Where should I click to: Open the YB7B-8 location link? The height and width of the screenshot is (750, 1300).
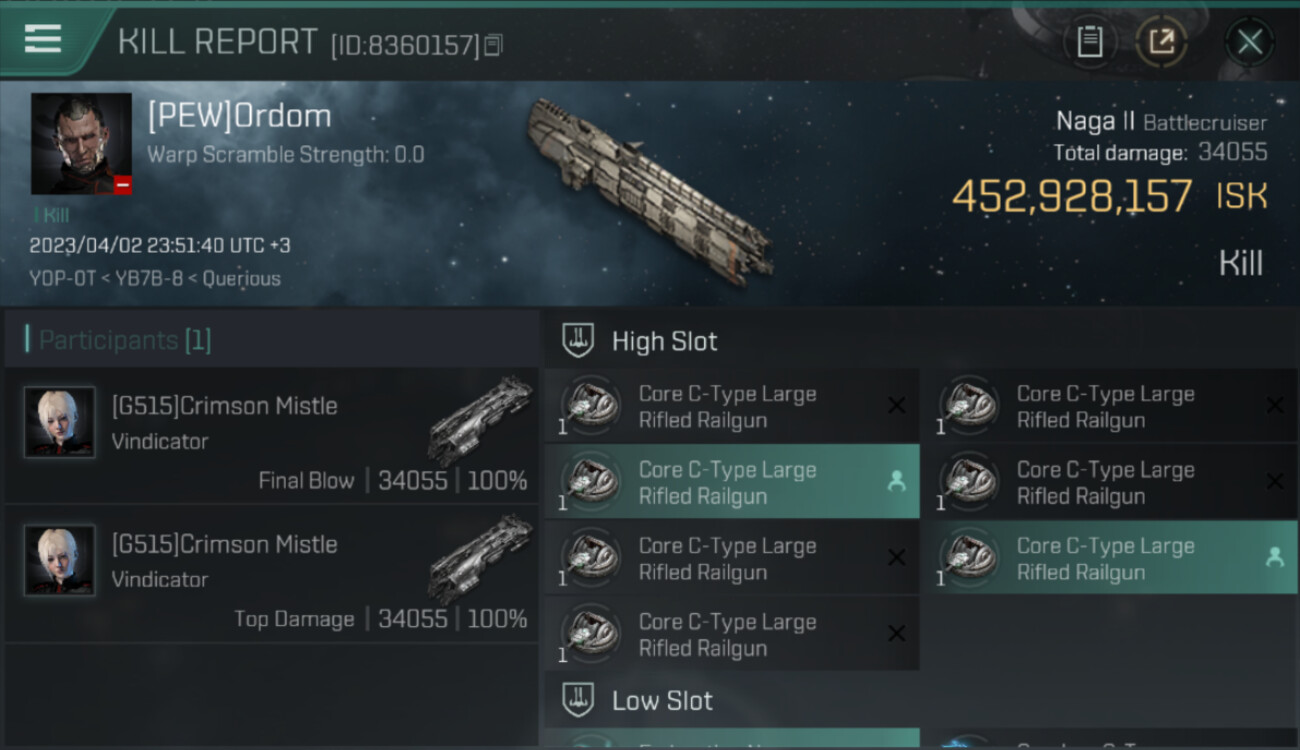click(x=147, y=278)
